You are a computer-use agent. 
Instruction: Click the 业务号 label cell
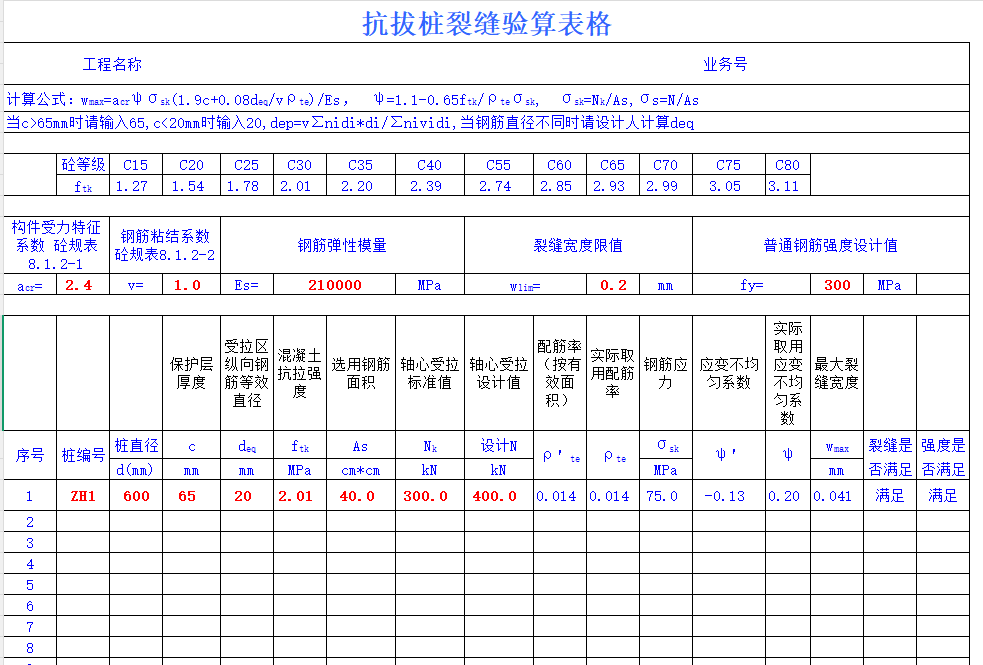725,64
